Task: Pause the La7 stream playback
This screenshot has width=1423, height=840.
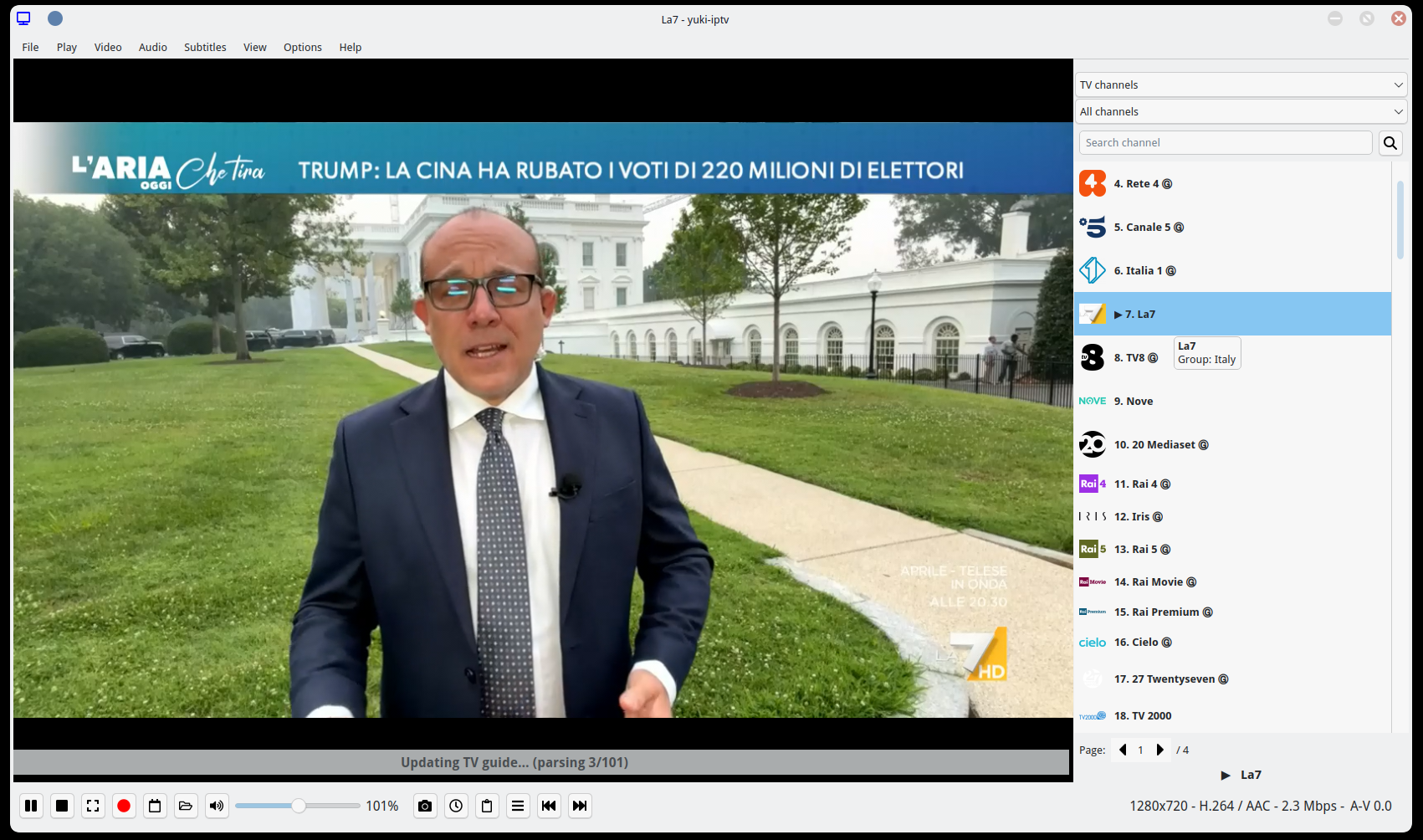Action: pyautogui.click(x=31, y=806)
